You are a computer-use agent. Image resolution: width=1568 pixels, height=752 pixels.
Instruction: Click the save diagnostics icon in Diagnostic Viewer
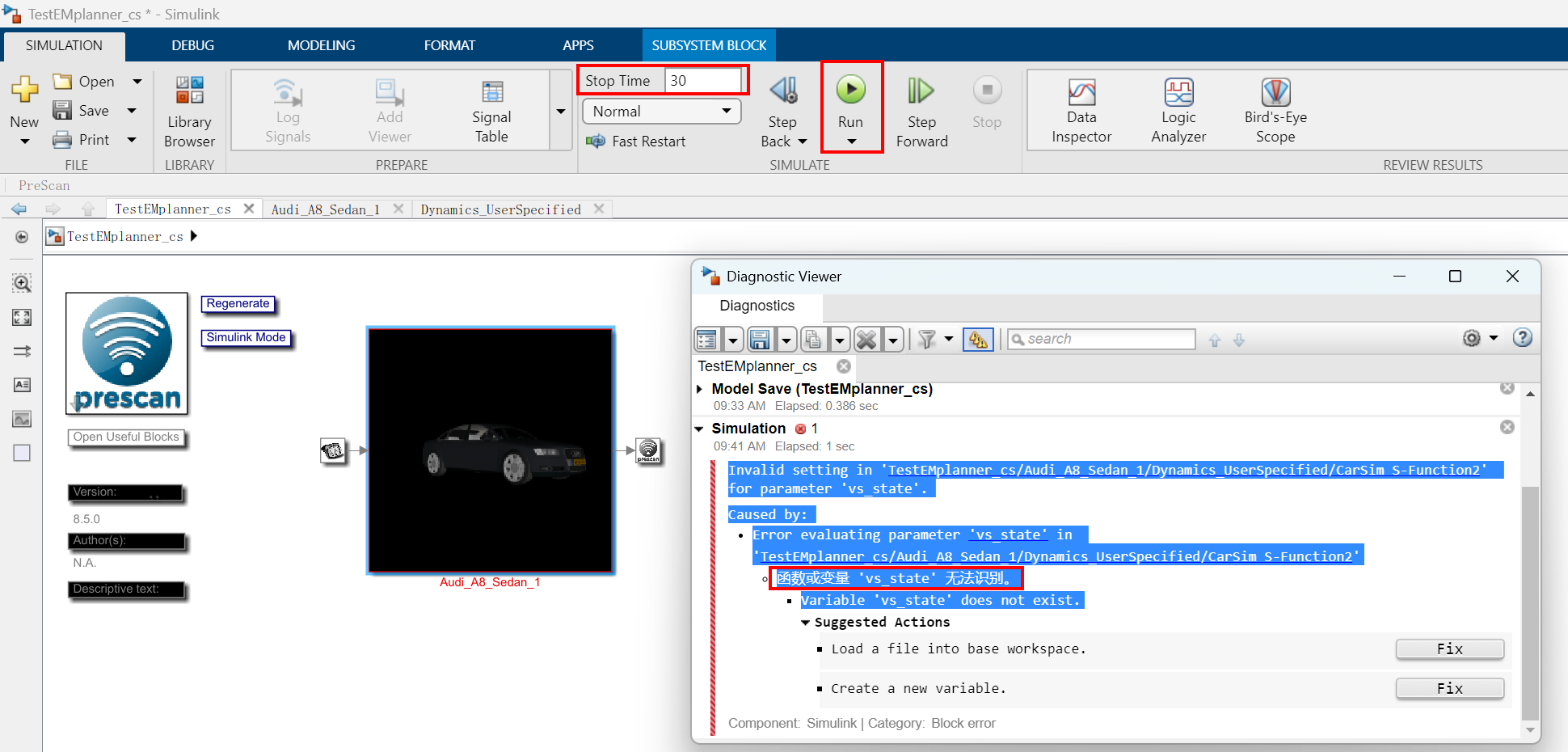tap(760, 340)
